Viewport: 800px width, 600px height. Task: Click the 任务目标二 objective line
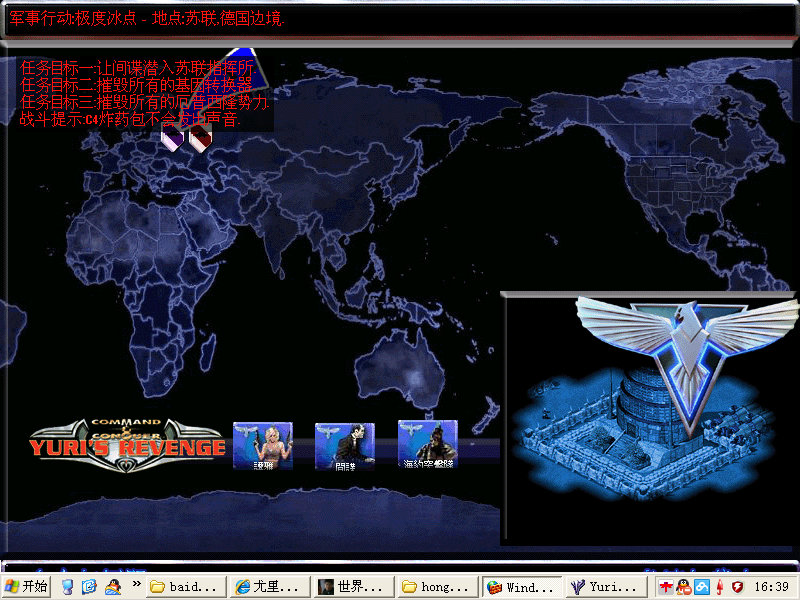point(137,85)
